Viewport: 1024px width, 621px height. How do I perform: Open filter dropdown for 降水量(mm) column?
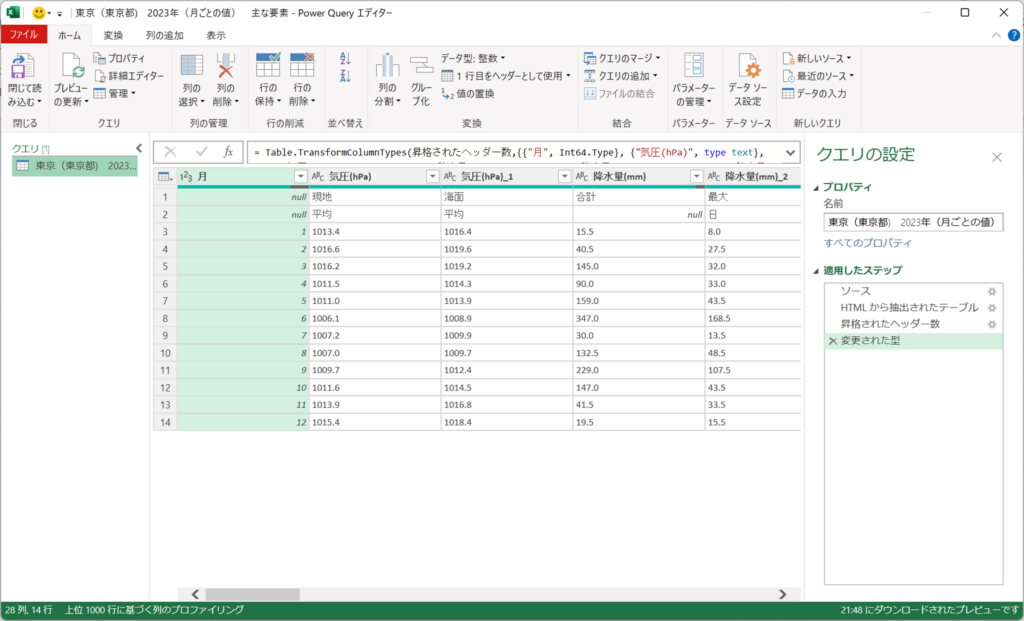(x=696, y=176)
